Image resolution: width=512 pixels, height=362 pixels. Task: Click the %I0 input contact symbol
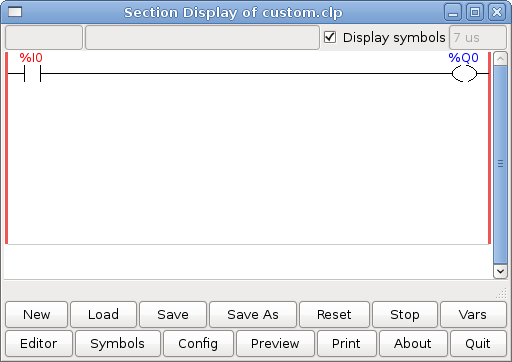click(32, 74)
